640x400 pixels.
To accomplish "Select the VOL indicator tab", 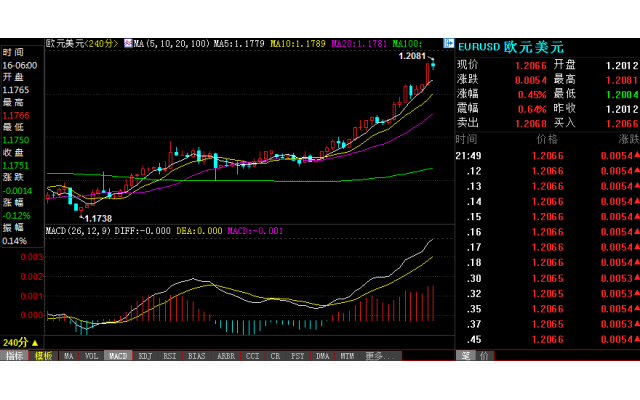I will pos(91,355).
